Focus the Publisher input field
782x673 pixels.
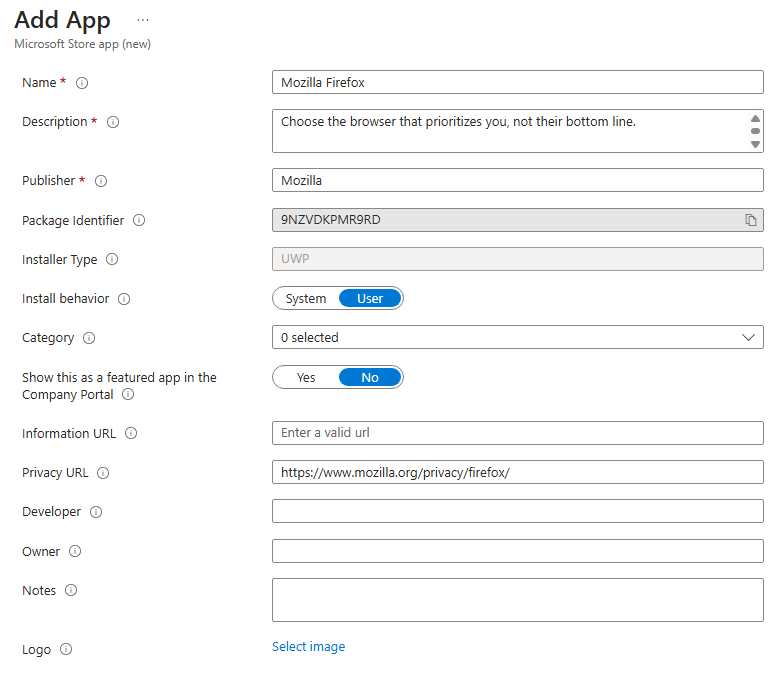(518, 180)
